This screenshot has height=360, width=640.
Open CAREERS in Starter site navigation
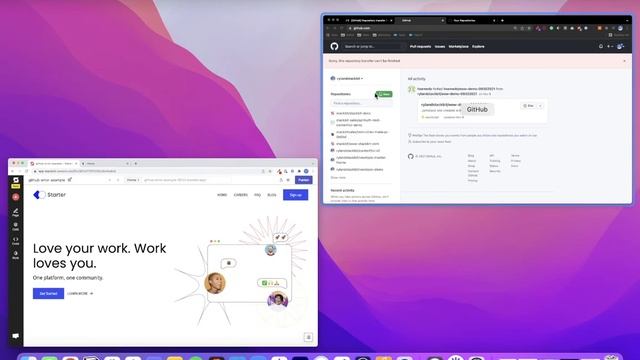point(240,195)
